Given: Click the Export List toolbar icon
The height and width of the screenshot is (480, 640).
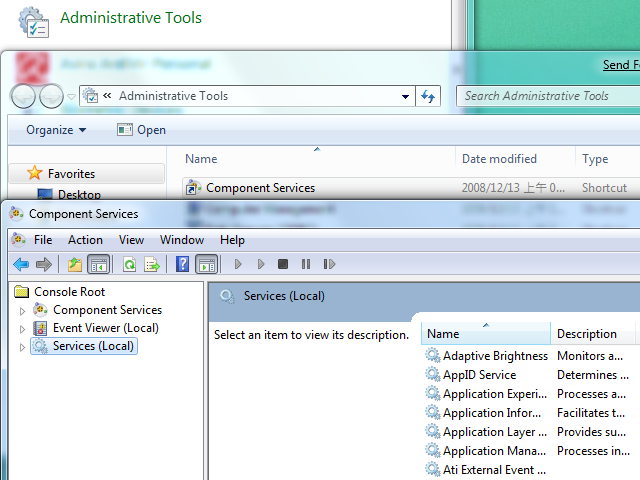Looking at the screenshot, I should [152, 264].
